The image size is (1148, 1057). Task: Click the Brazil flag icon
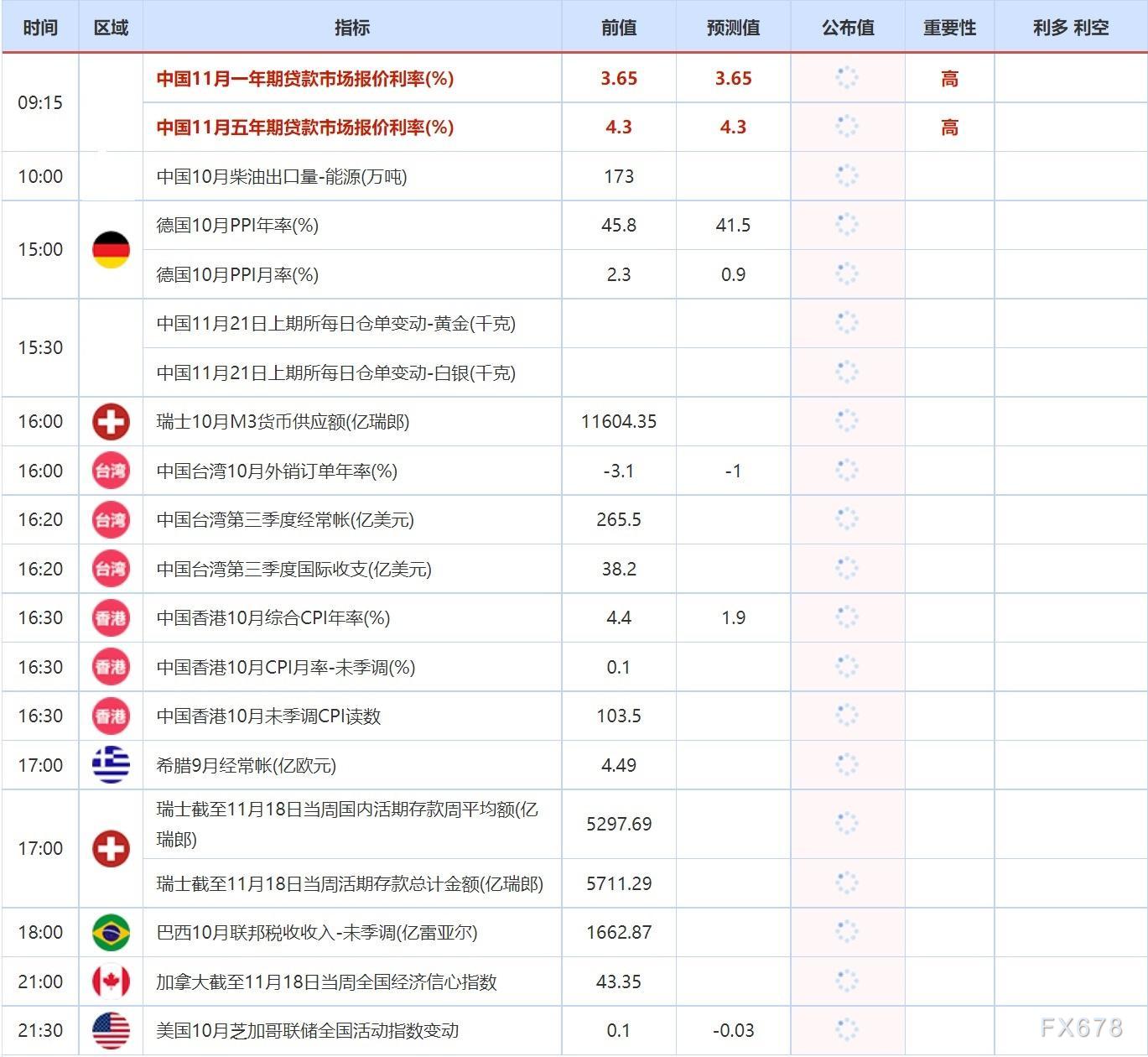pyautogui.click(x=111, y=932)
